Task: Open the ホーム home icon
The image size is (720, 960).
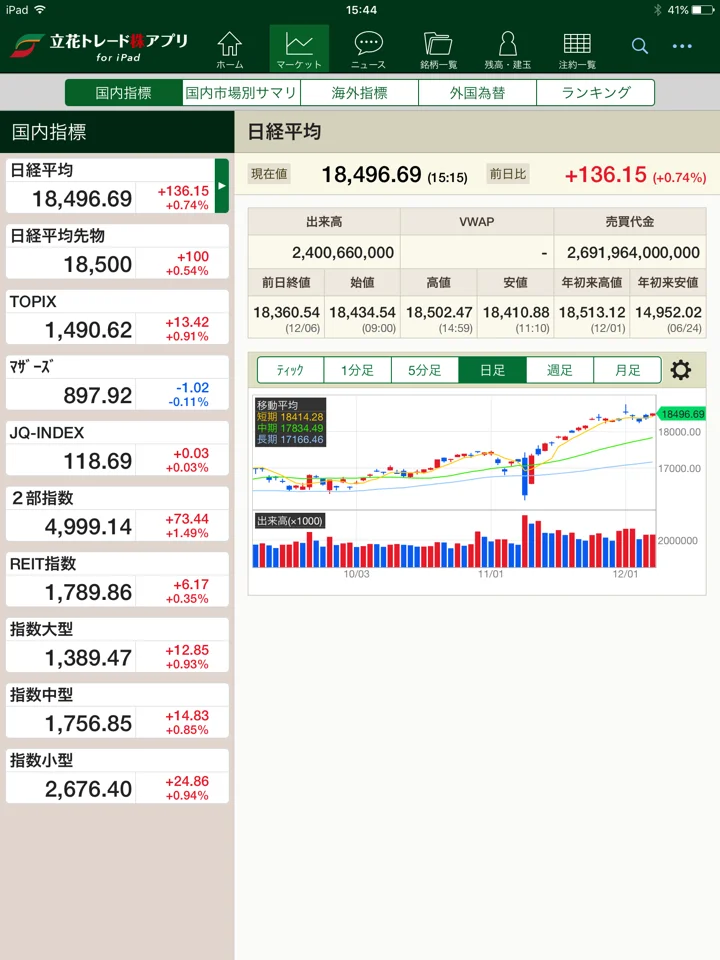Action: click(230, 50)
